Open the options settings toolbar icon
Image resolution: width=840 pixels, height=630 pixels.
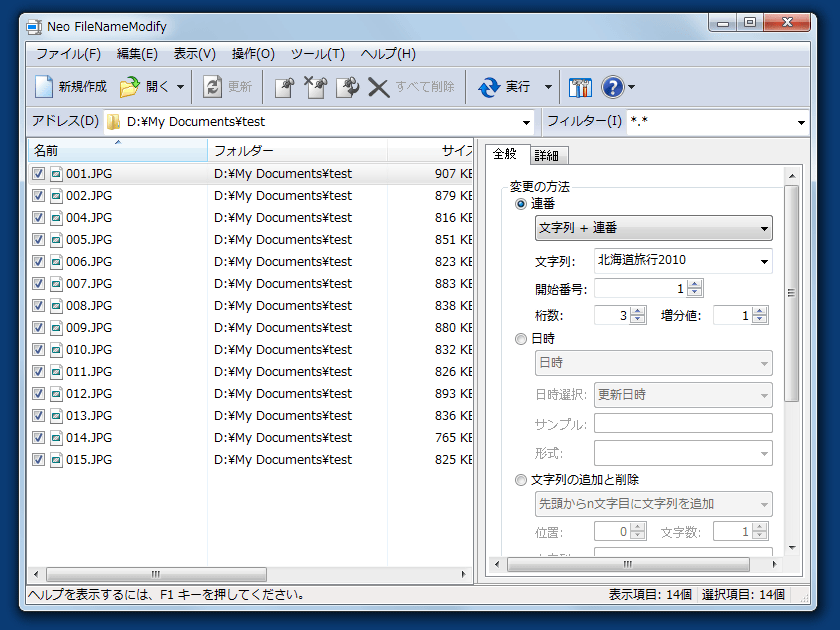(x=580, y=87)
